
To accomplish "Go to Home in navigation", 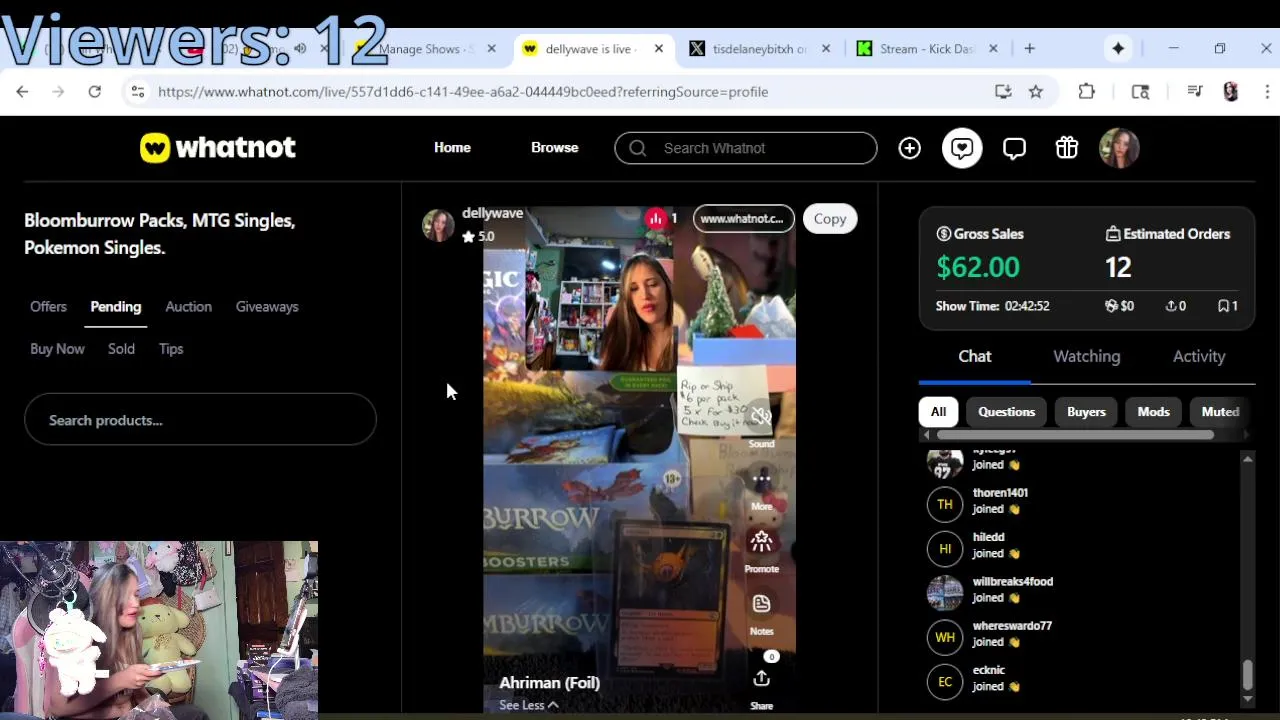I will click(452, 148).
